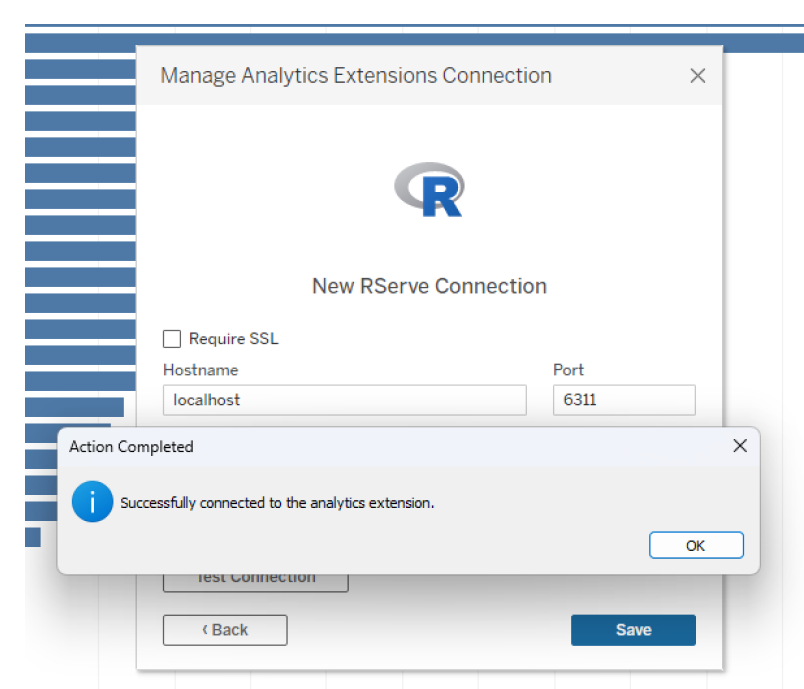This screenshot has height=689, width=804.
Task: Close the Manage Analytics Extensions Connection dialog
Action: point(697,76)
